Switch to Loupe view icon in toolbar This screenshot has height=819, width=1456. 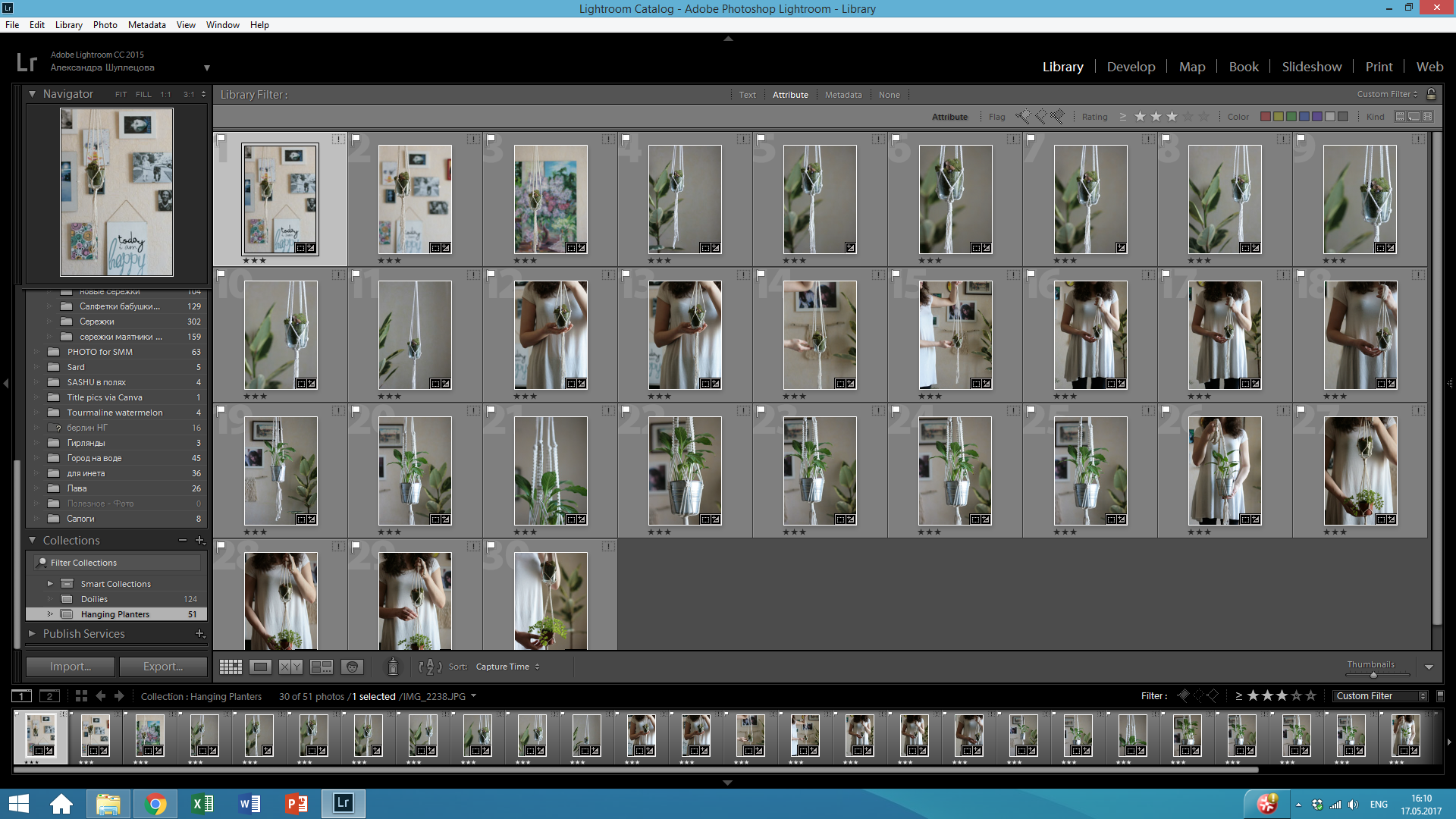coord(260,667)
